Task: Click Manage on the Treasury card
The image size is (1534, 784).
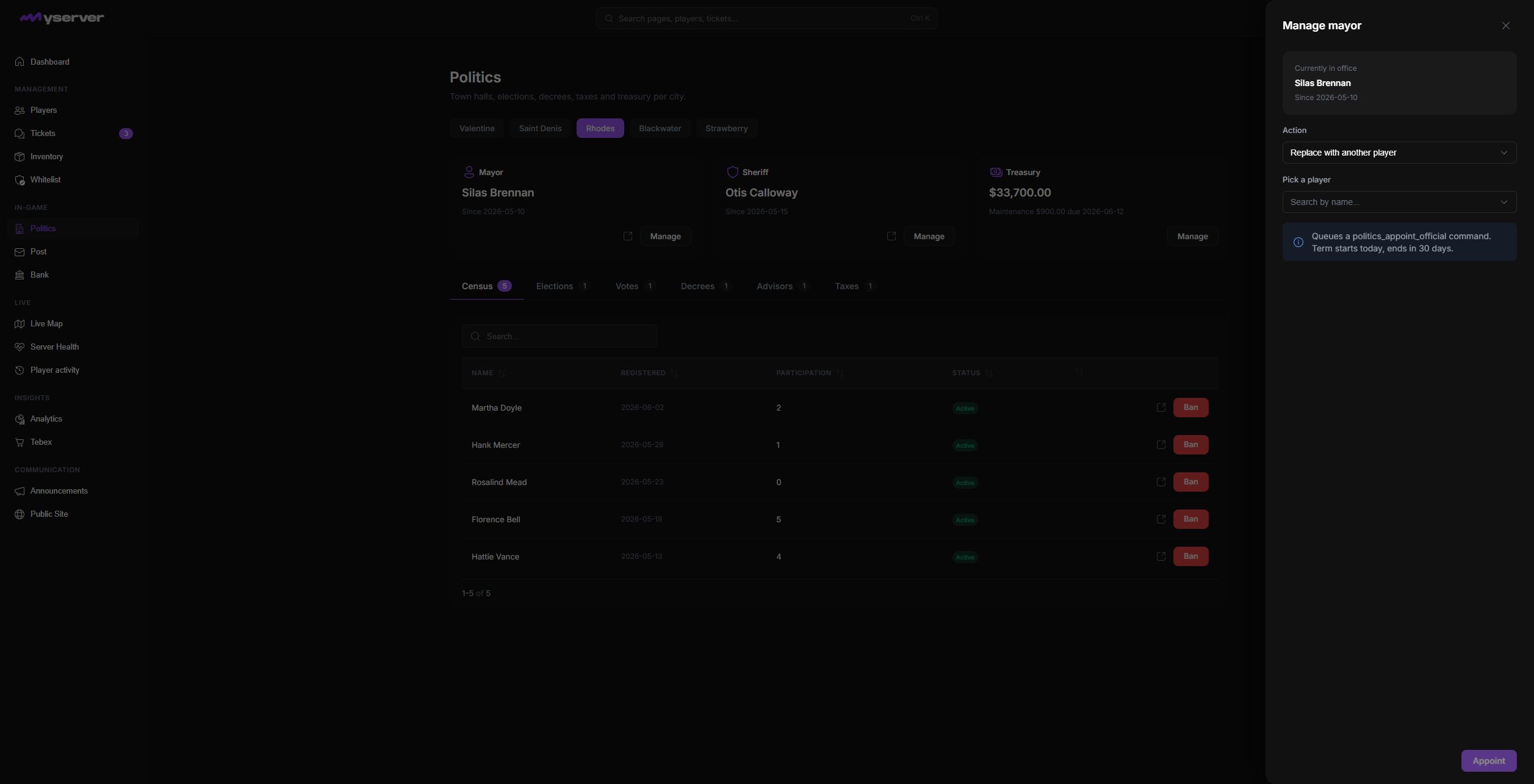Action: 1192,236
